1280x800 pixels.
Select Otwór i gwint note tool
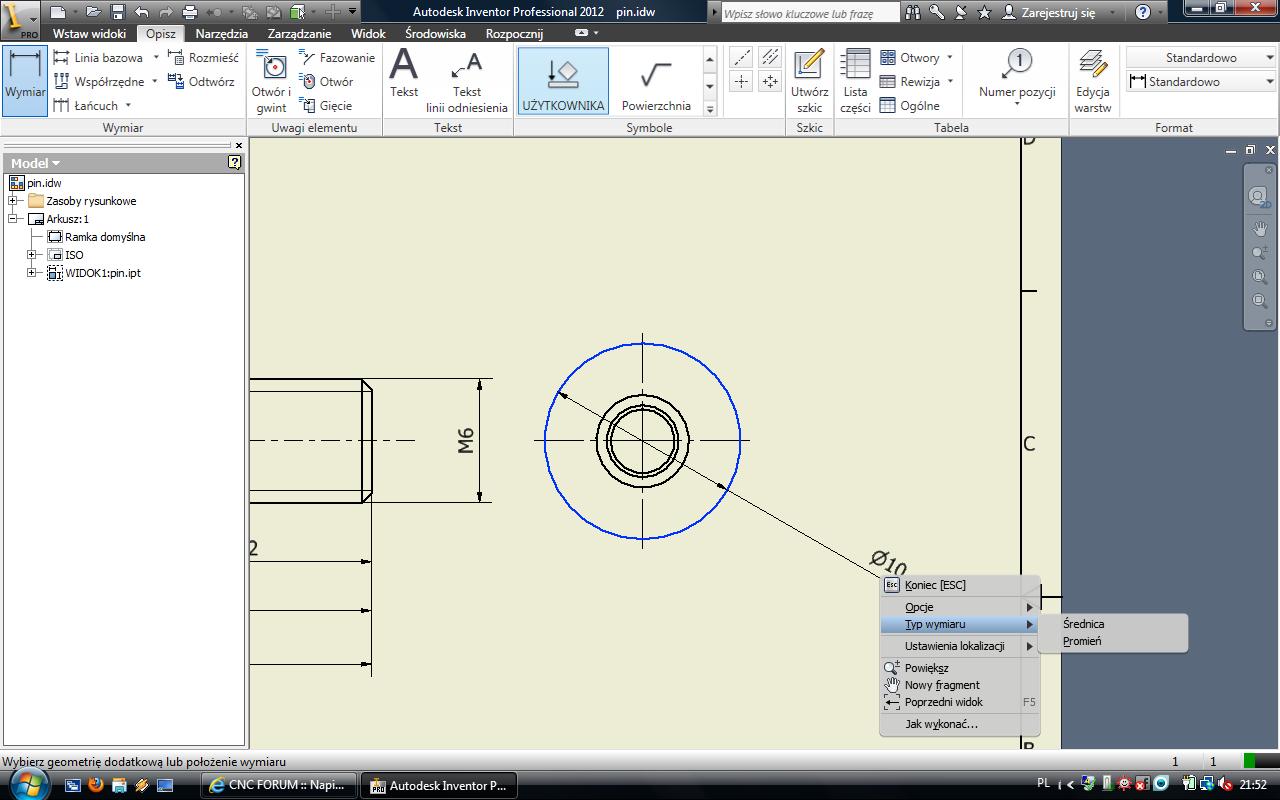pos(271,82)
